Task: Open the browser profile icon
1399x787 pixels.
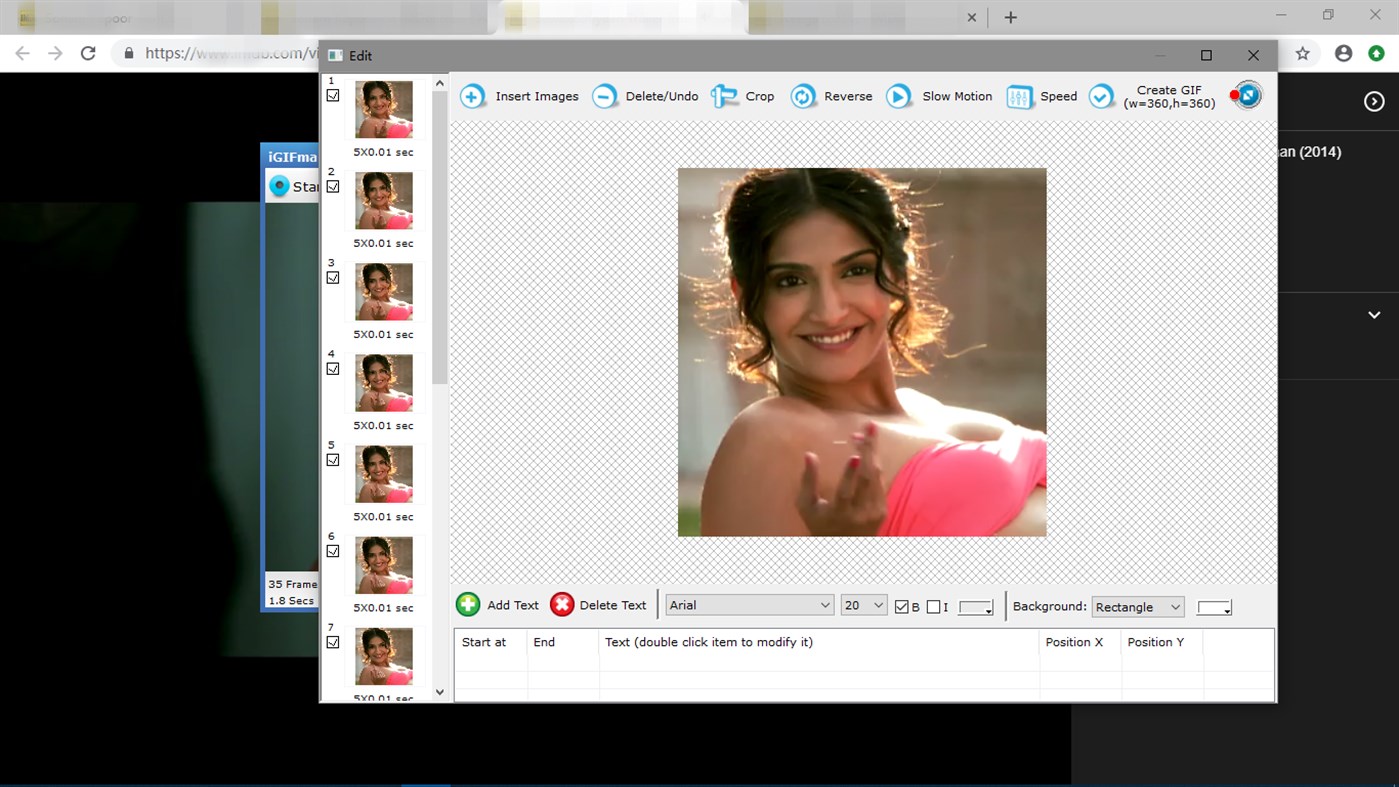Action: (x=1343, y=53)
